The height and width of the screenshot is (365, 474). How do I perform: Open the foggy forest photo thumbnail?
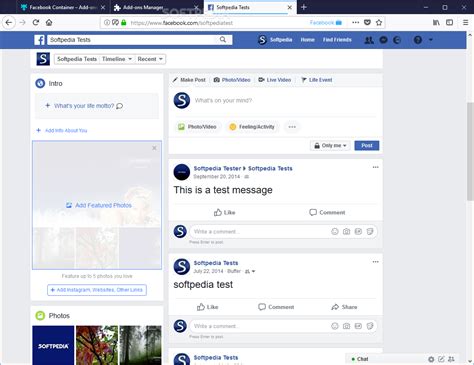pyautogui.click(x=140, y=345)
